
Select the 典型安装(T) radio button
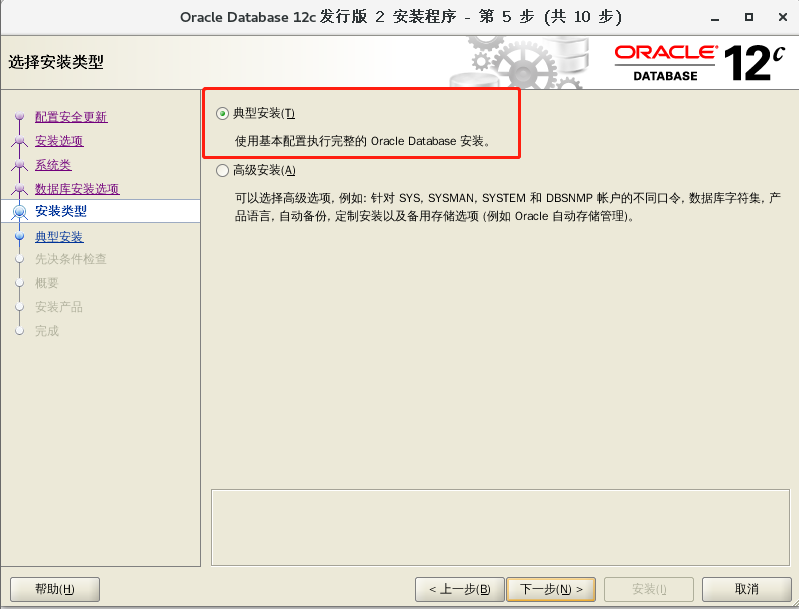click(x=222, y=113)
